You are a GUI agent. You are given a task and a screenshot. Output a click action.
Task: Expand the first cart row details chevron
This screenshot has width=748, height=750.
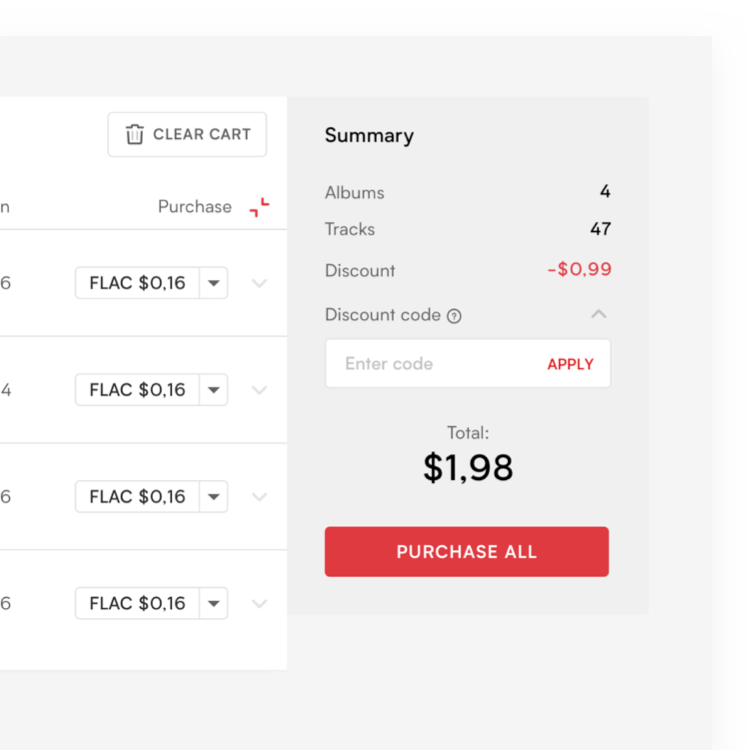tap(259, 283)
